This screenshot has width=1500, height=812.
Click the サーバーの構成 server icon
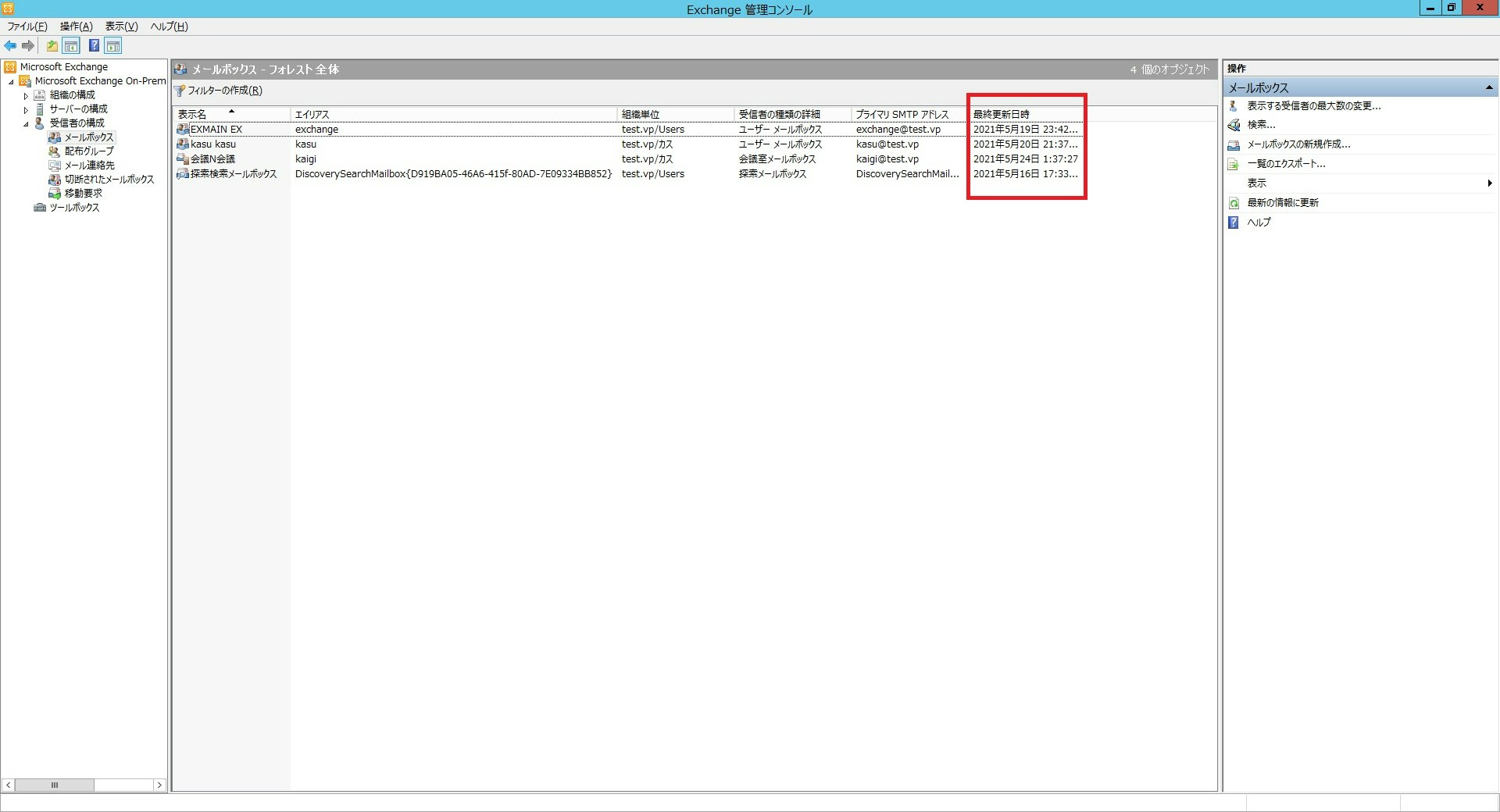point(40,109)
